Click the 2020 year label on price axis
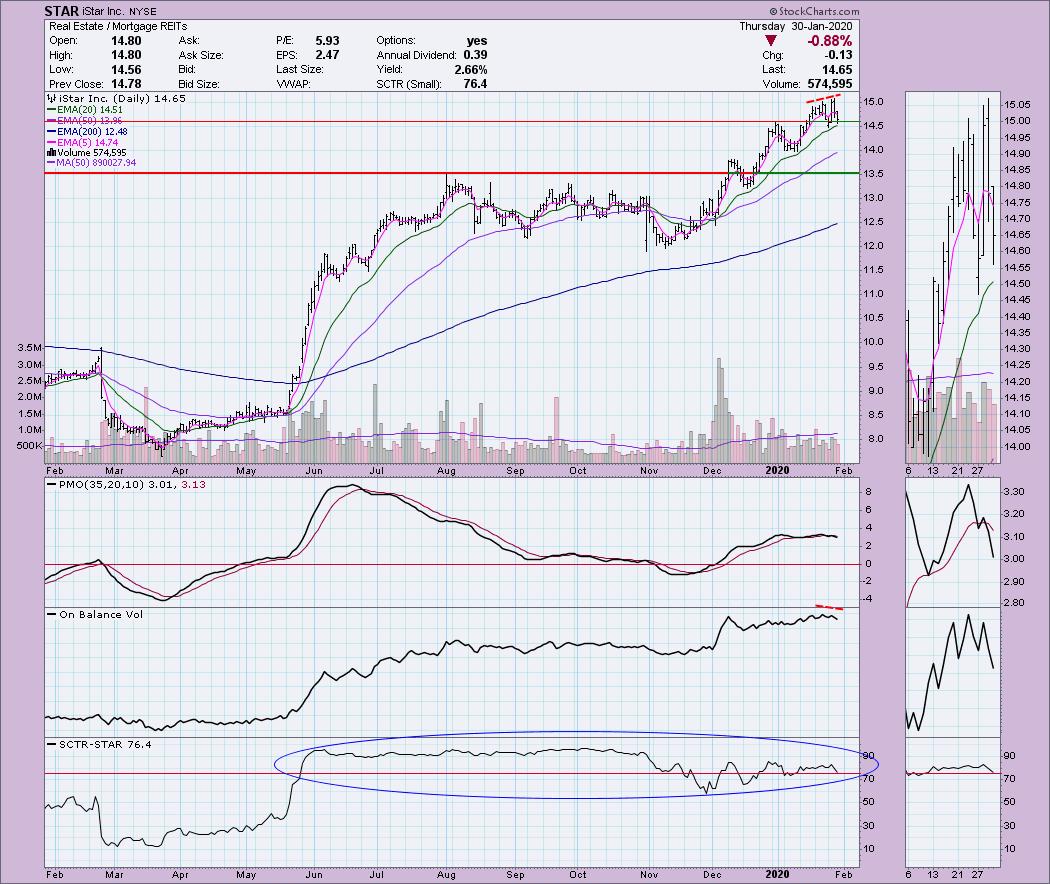This screenshot has width=1050, height=884. click(x=777, y=471)
